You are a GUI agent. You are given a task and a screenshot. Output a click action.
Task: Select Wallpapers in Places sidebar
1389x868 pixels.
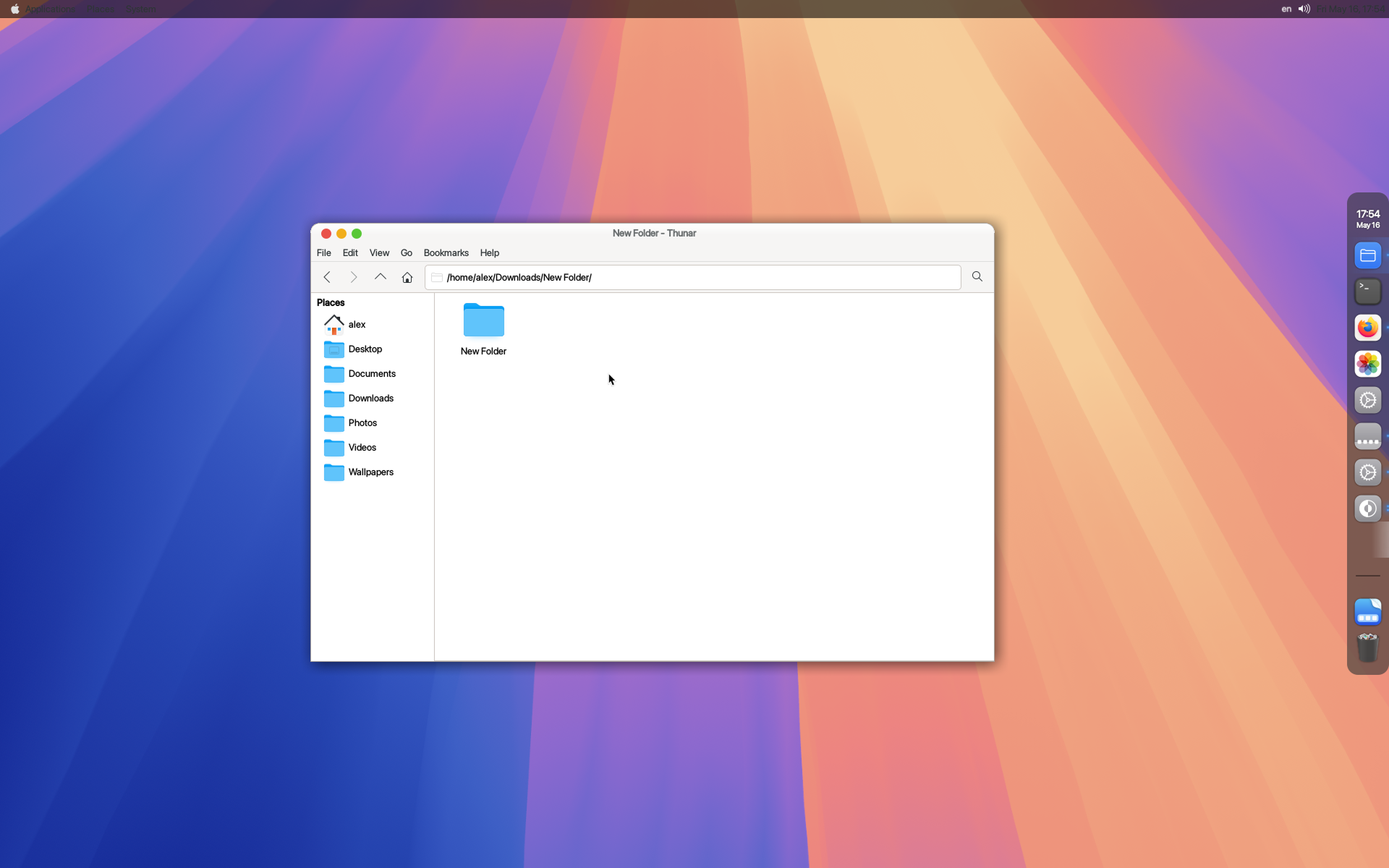click(370, 472)
